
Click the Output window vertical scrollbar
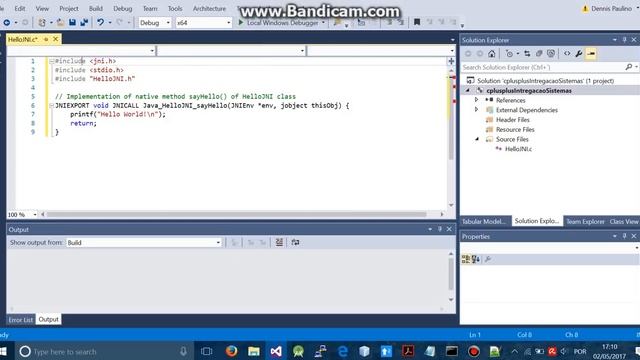coord(451,273)
